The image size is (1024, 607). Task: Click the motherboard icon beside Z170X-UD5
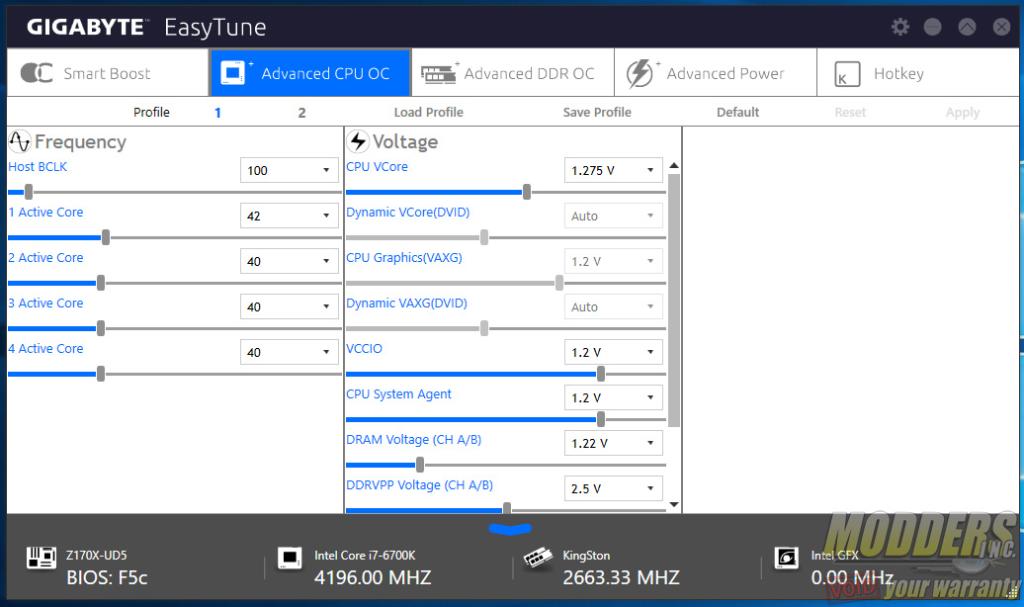42,557
